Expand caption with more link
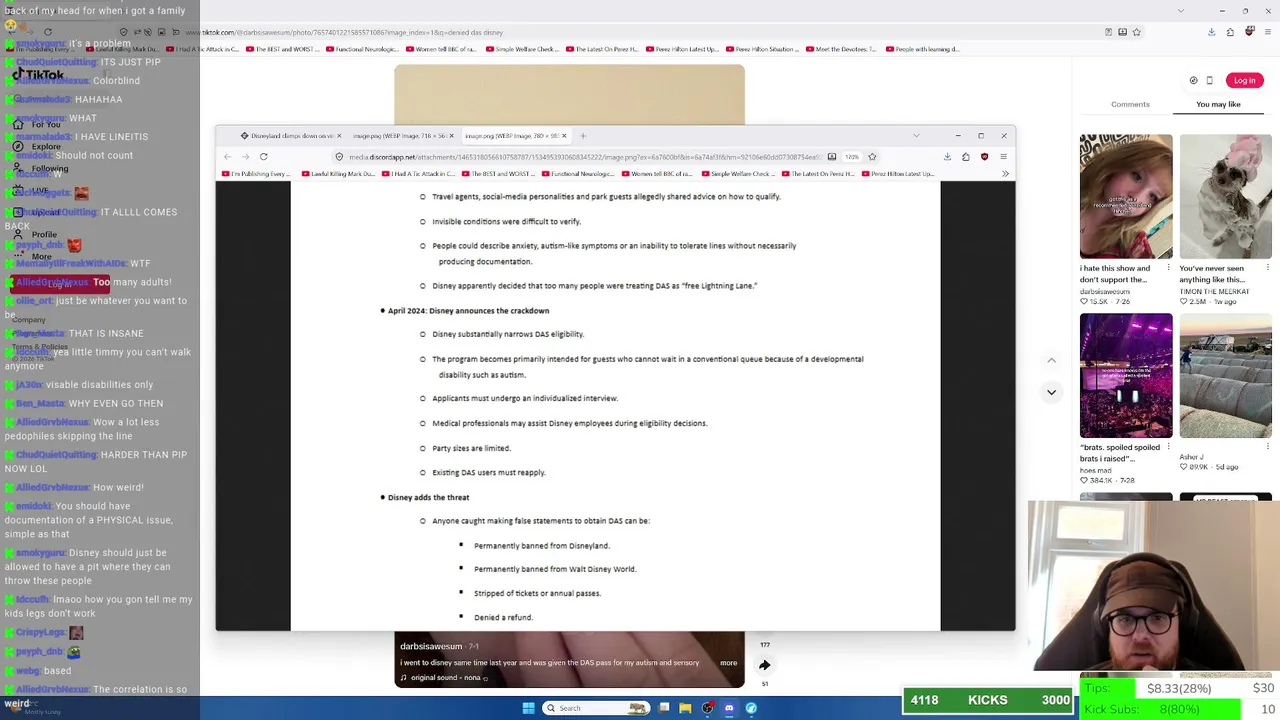 [x=728, y=663]
